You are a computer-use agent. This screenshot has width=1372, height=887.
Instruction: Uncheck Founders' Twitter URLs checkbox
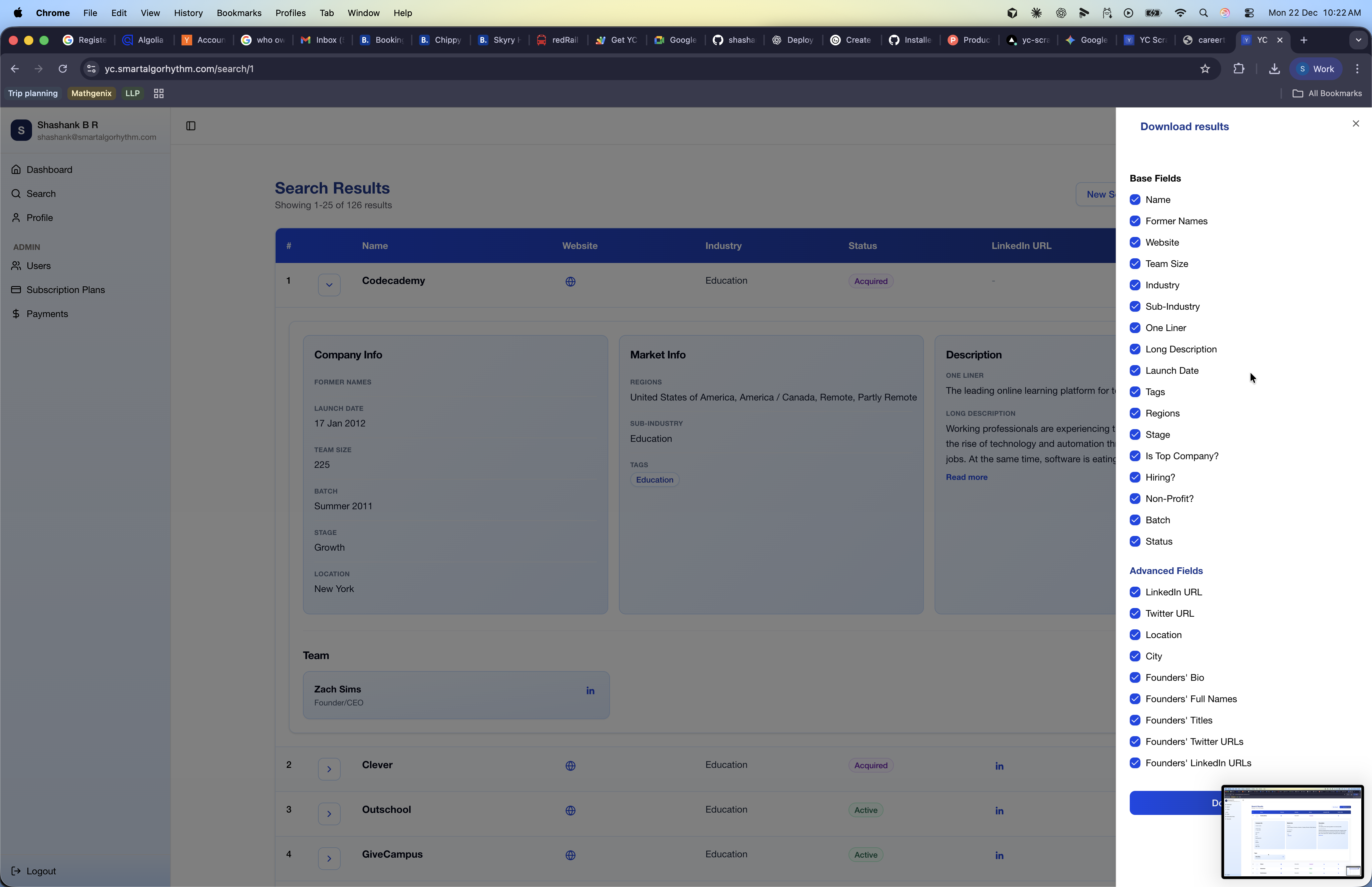tap(1135, 742)
